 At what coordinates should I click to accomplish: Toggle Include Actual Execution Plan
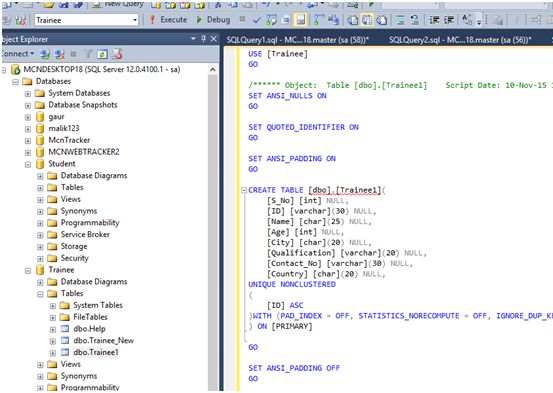coord(319,20)
